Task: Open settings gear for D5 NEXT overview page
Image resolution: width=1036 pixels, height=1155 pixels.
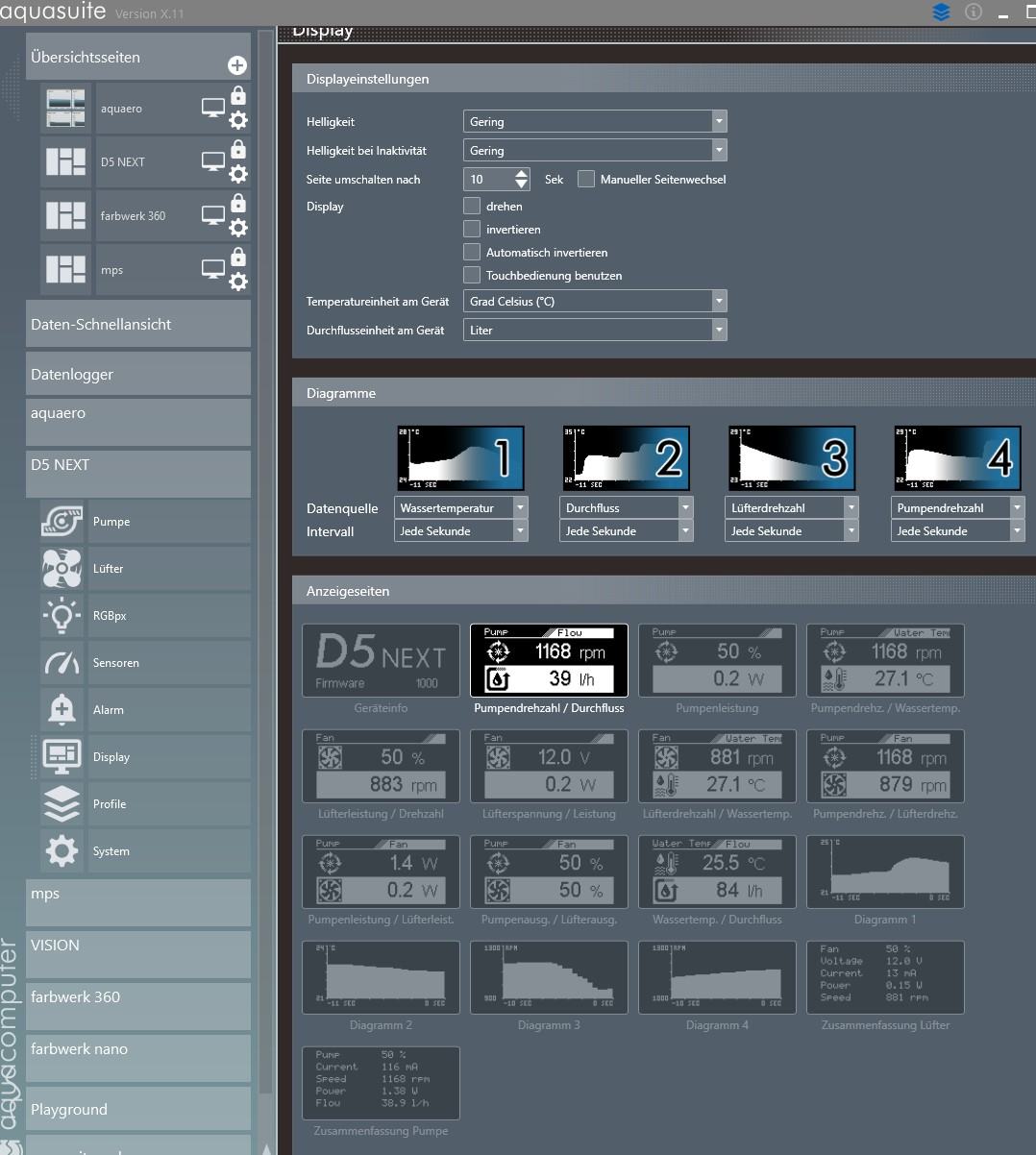Action: (x=238, y=174)
